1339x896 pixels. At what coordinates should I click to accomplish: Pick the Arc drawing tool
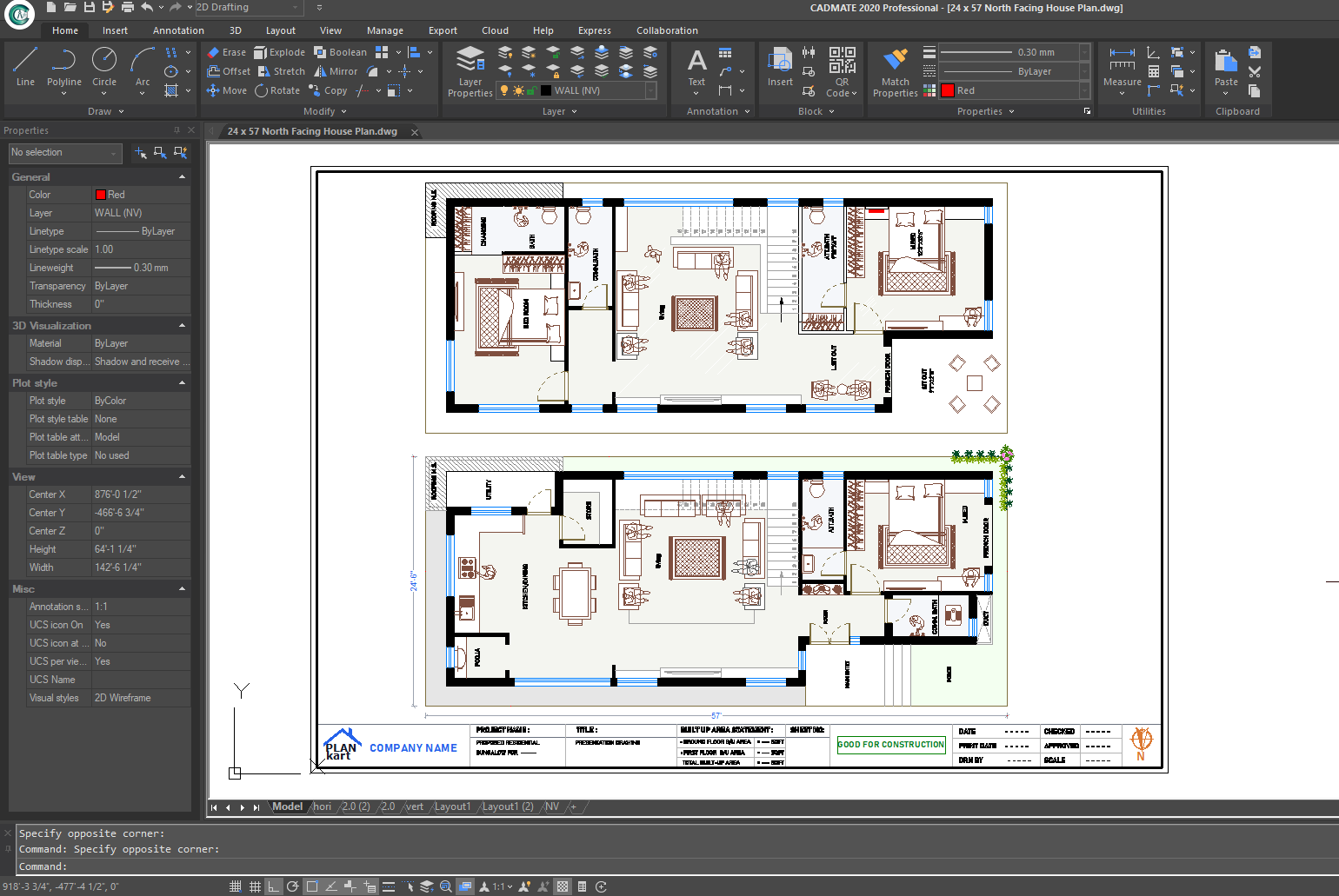click(143, 67)
